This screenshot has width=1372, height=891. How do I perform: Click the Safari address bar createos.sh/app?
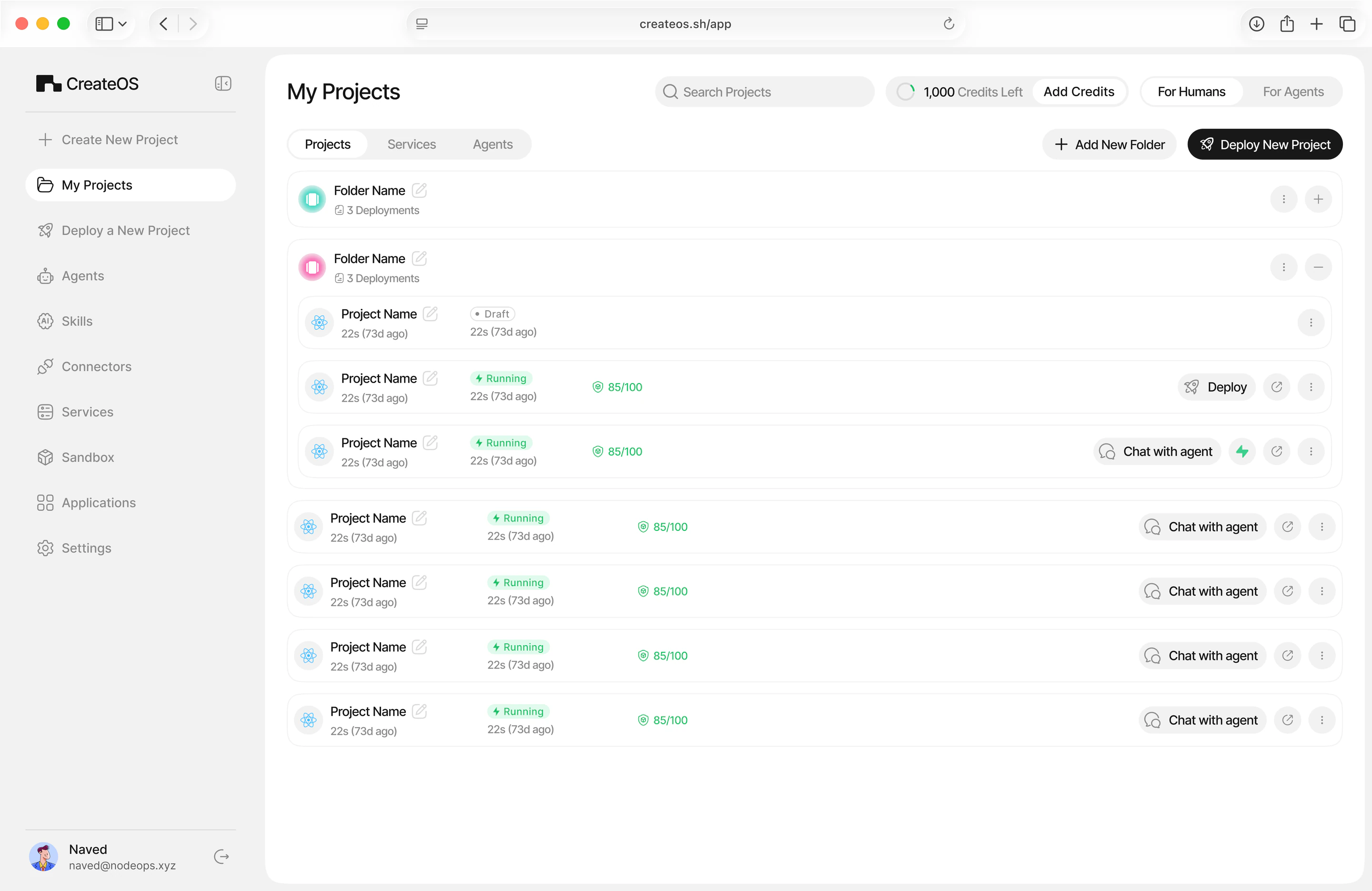(x=686, y=24)
